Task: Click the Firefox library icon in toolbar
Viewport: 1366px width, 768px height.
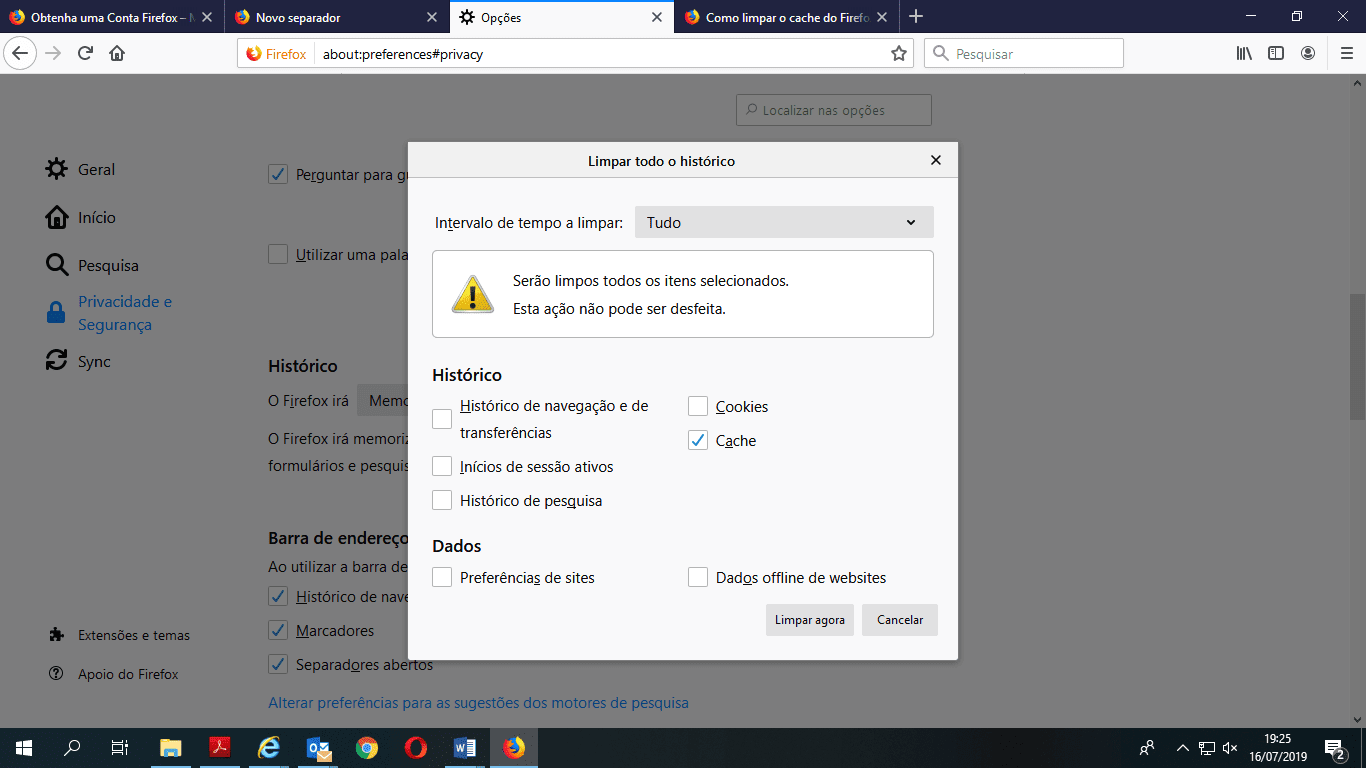Action: (1243, 53)
